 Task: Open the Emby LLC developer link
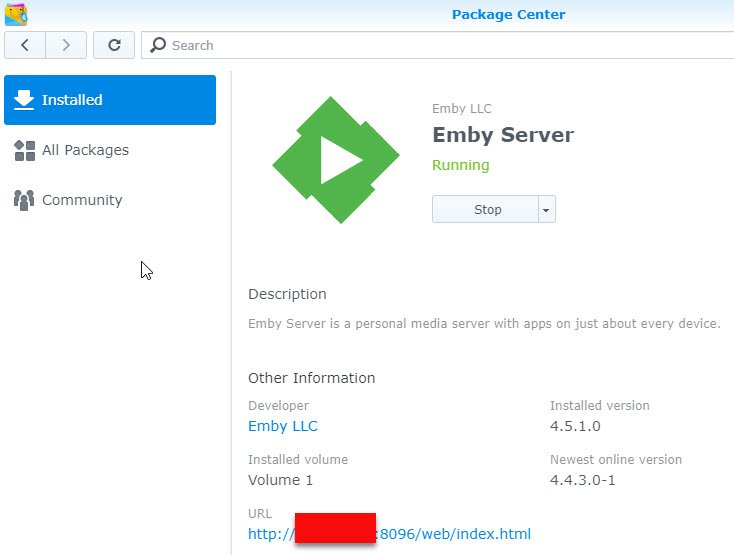[283, 426]
